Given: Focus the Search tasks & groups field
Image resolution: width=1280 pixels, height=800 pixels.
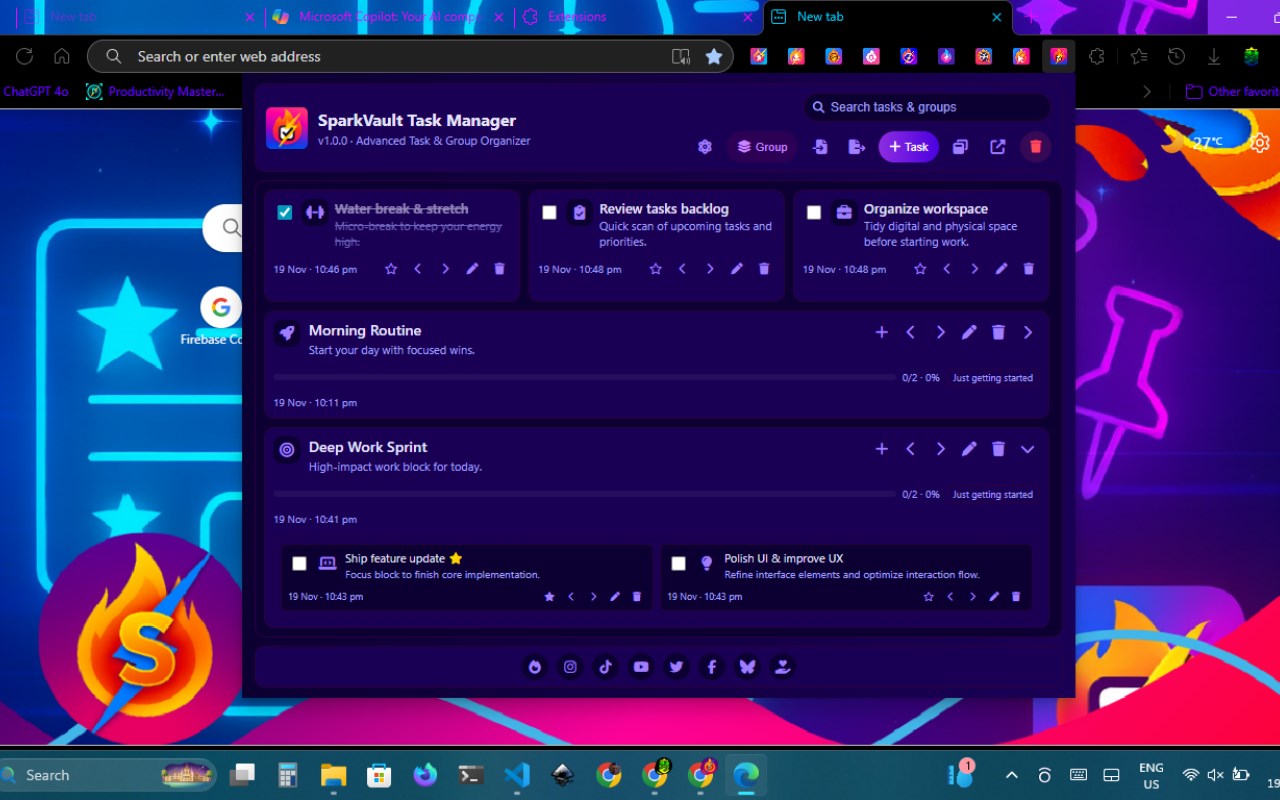Looking at the screenshot, I should [x=927, y=107].
